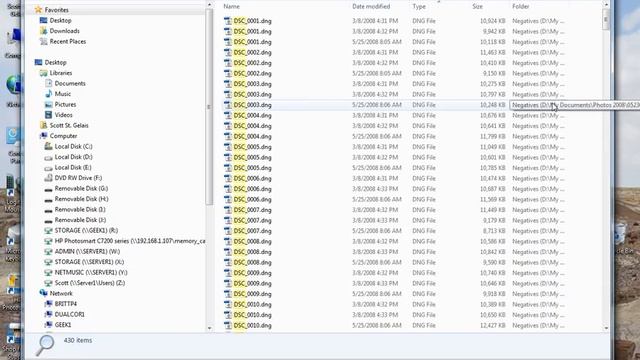Image resolution: width=640 pixels, height=360 pixels.
Task: Click DNG icon of DSC_0001.dng sized 10,924 KB
Action: [228, 21]
